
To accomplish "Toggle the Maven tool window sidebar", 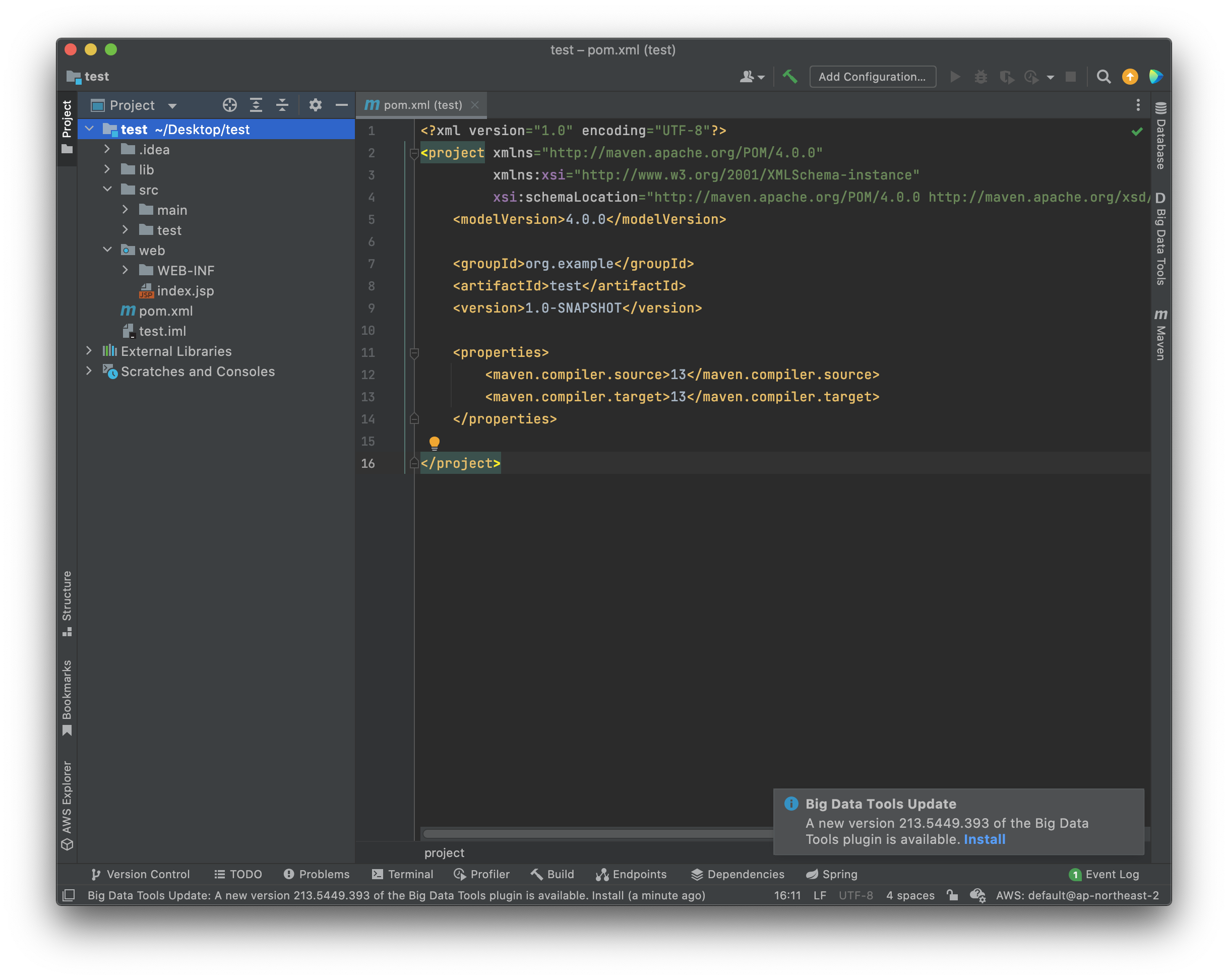I will [1160, 336].
